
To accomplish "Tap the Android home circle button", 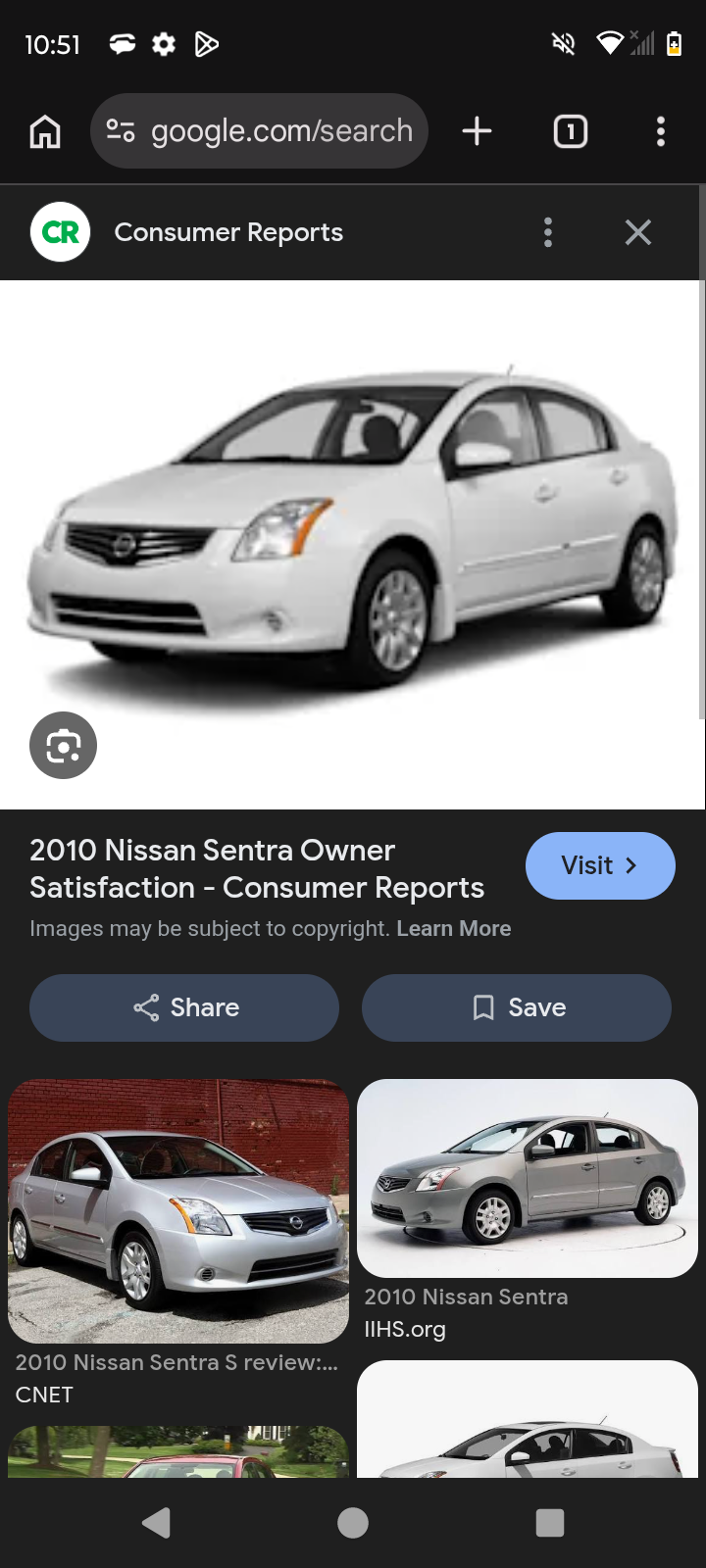I will [x=353, y=1523].
